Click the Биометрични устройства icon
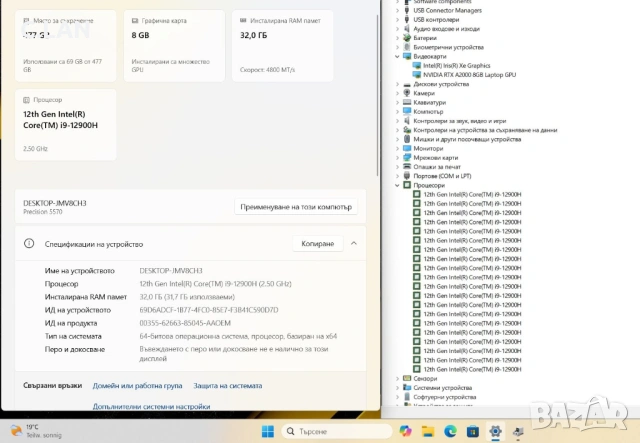Image resolution: width=640 pixels, height=443 pixels. tap(407, 47)
